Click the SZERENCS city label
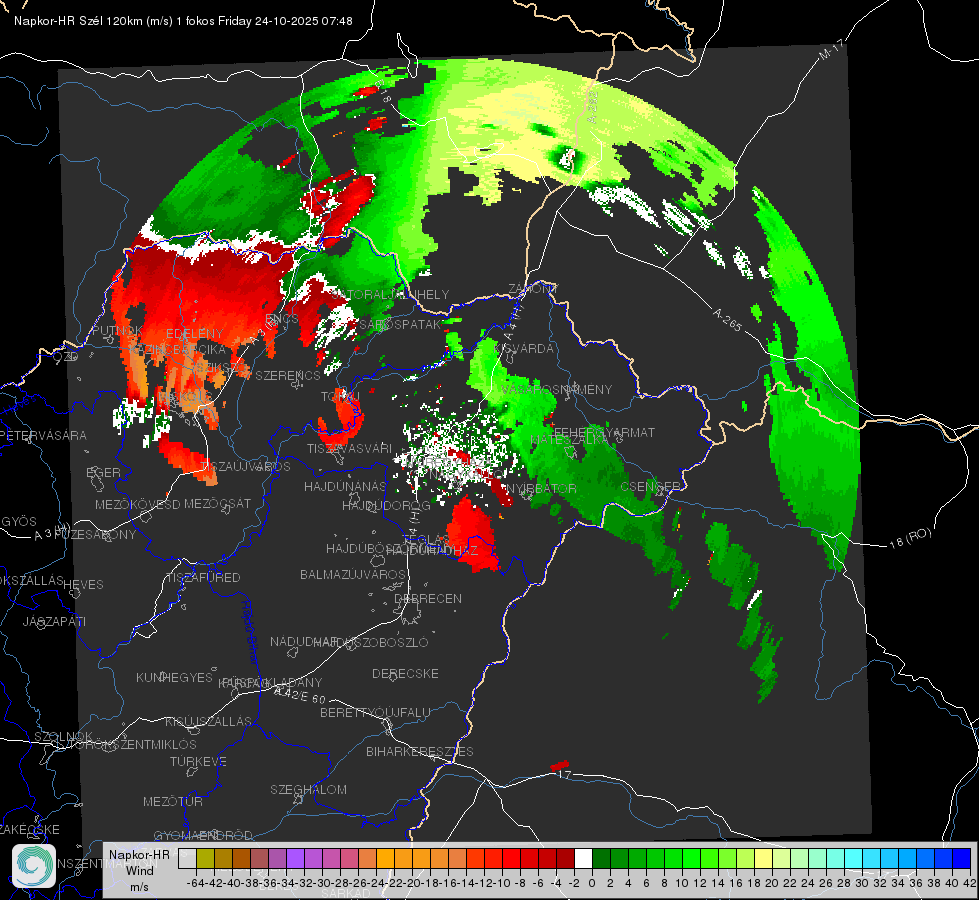The image size is (979, 900). tap(288, 375)
